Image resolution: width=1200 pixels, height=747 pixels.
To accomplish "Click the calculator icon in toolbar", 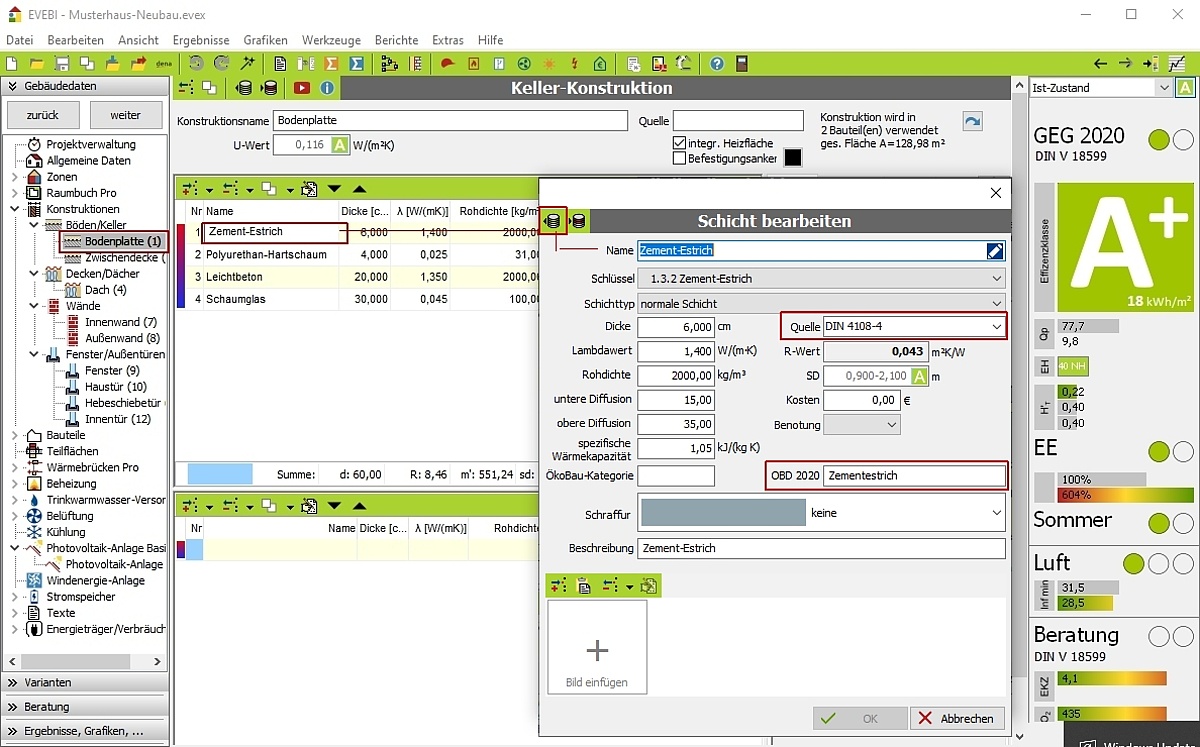I will 742,64.
